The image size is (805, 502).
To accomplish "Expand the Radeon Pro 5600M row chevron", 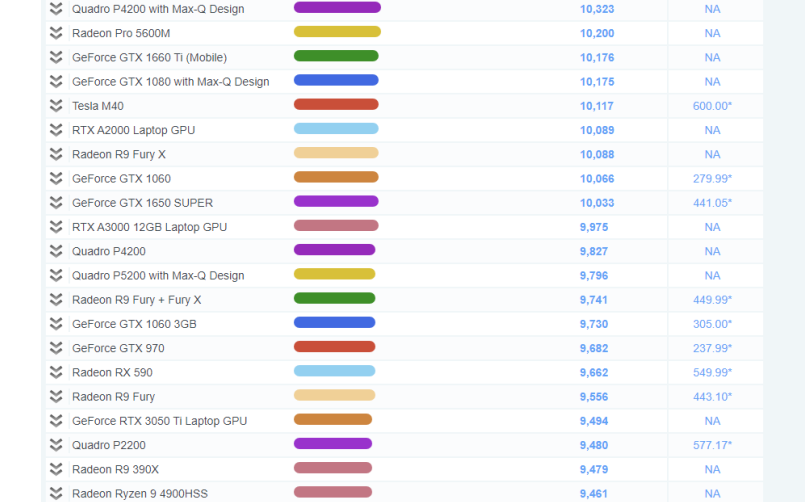I will coord(56,33).
